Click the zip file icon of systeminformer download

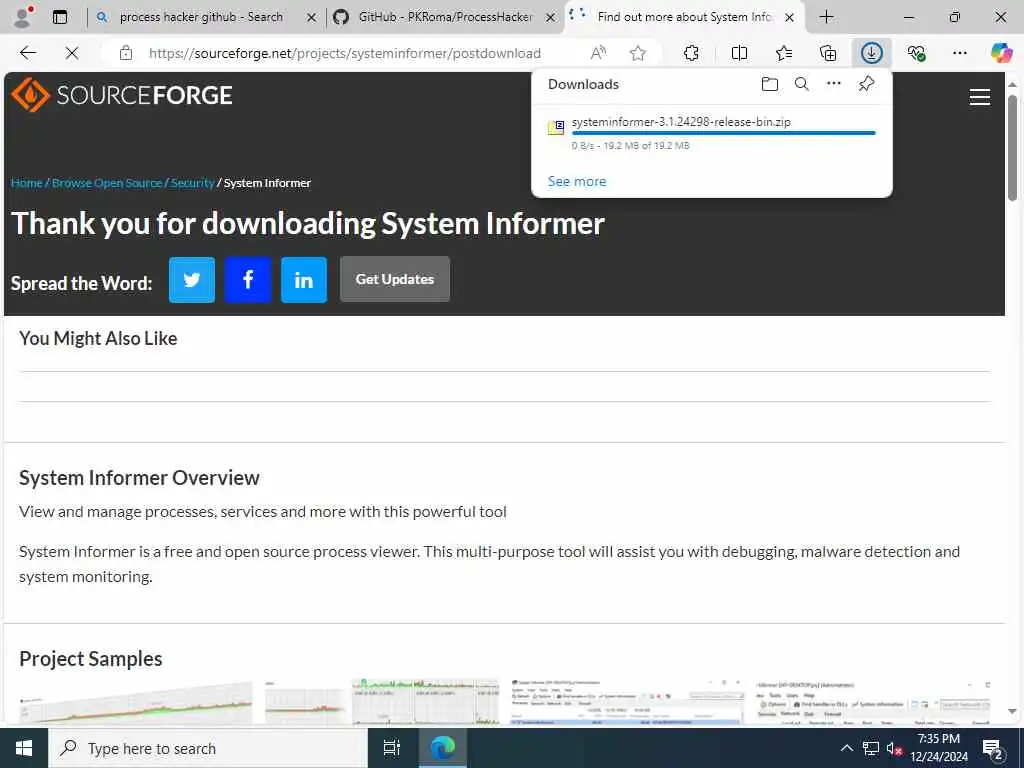click(556, 127)
